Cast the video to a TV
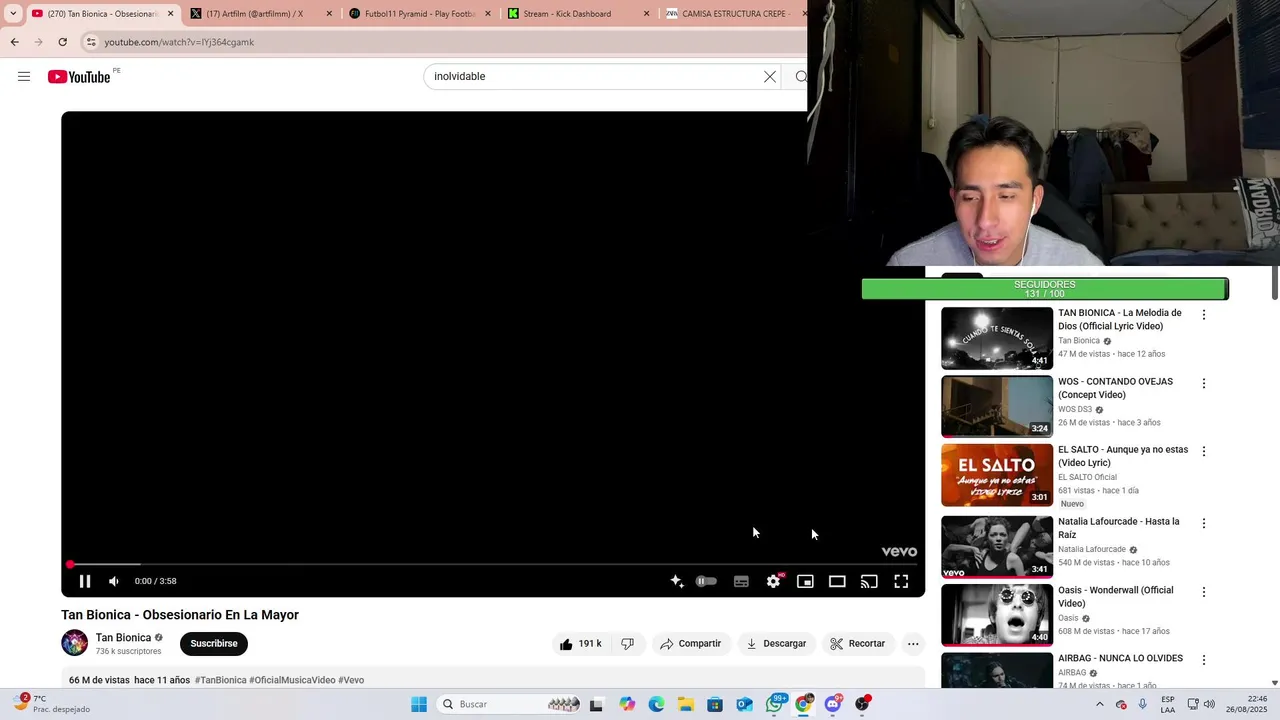This screenshot has width=1280, height=720. pos(869,581)
